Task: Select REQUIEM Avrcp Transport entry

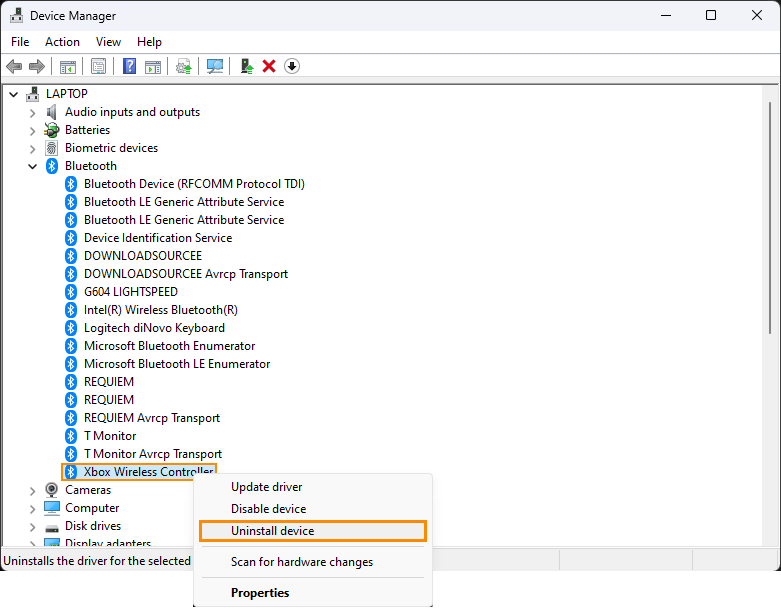Action: click(x=151, y=418)
